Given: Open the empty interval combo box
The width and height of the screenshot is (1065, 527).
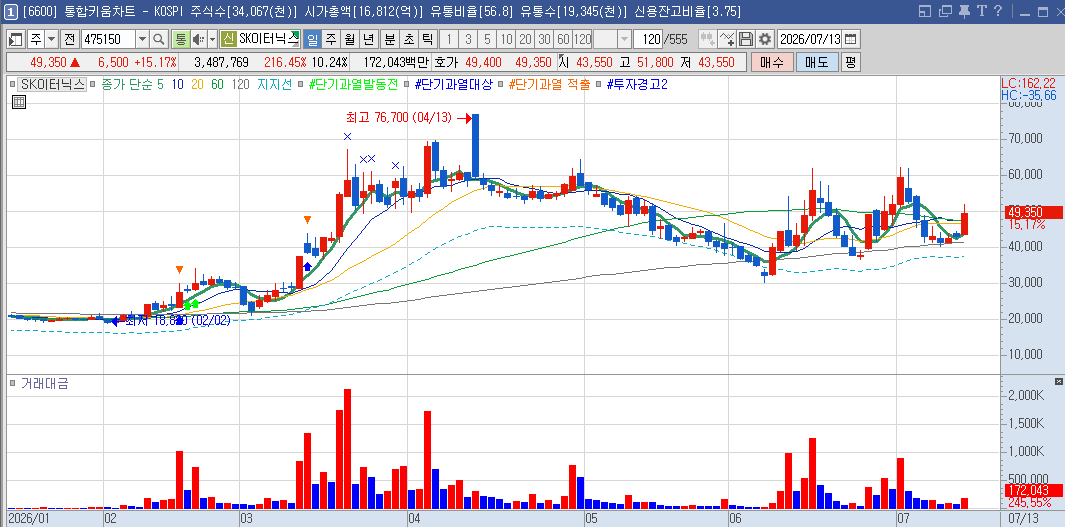Looking at the screenshot, I should point(613,39).
